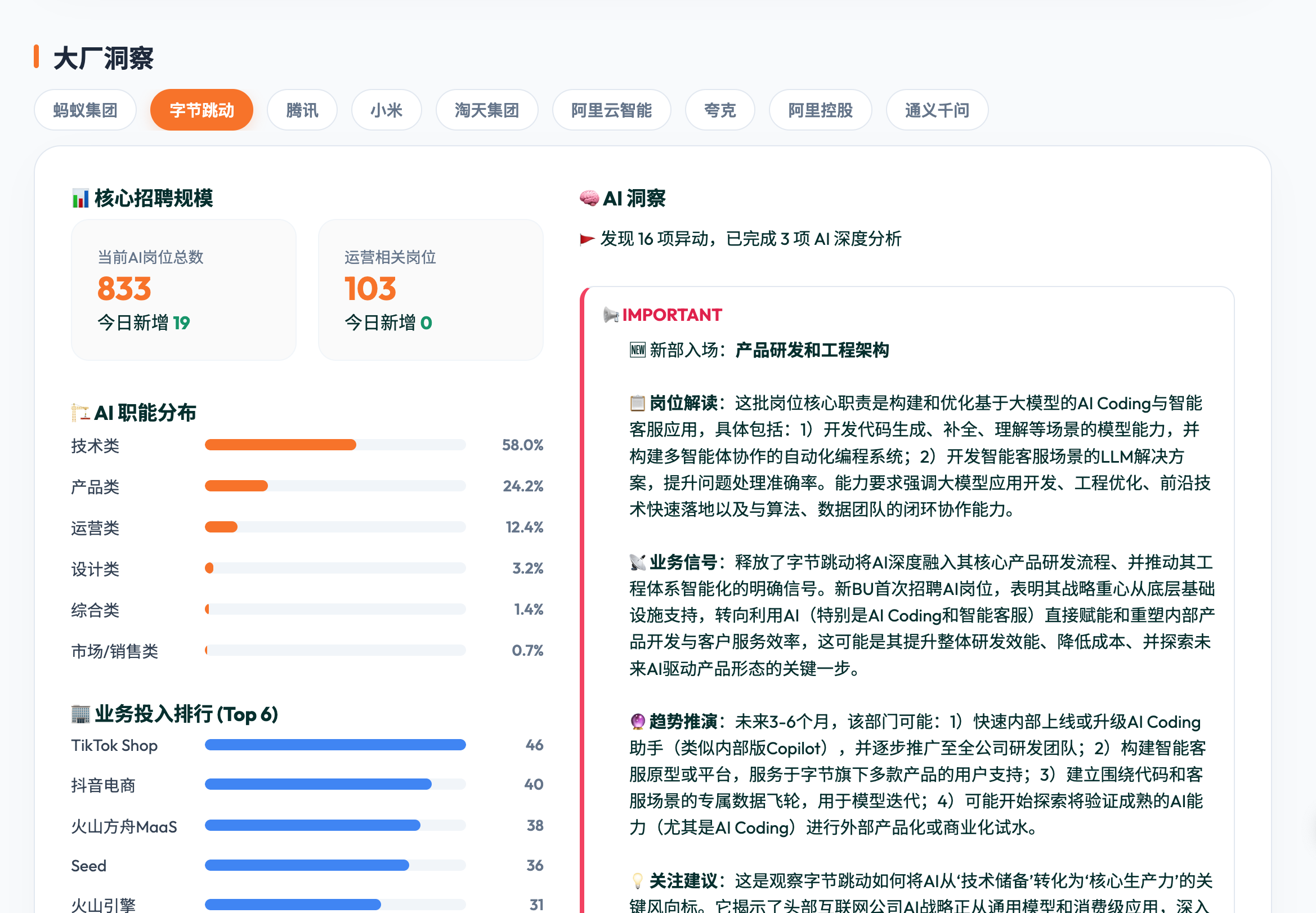Click the 运营类 progress bar

(335, 527)
